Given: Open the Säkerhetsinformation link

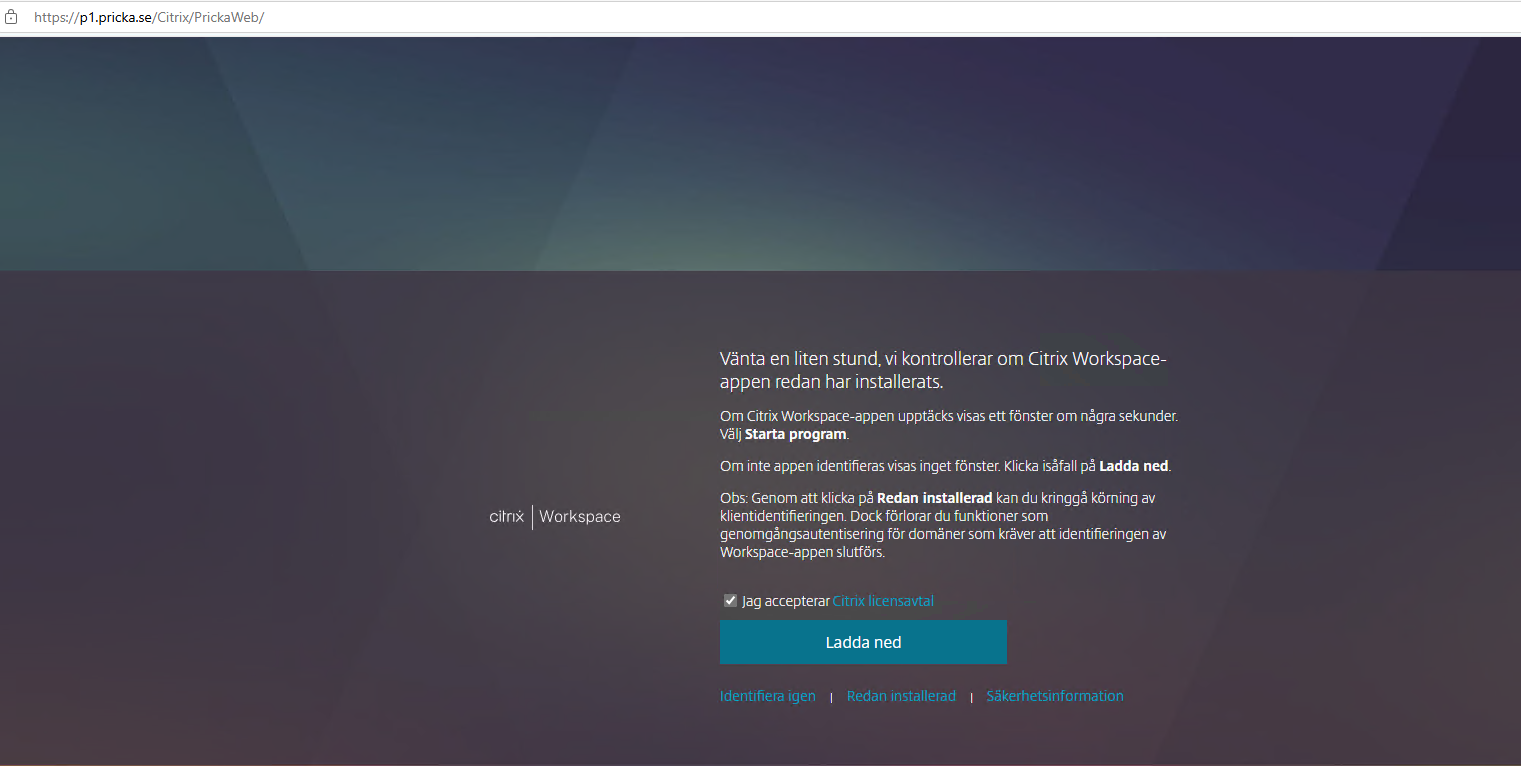Looking at the screenshot, I should [1055, 696].
